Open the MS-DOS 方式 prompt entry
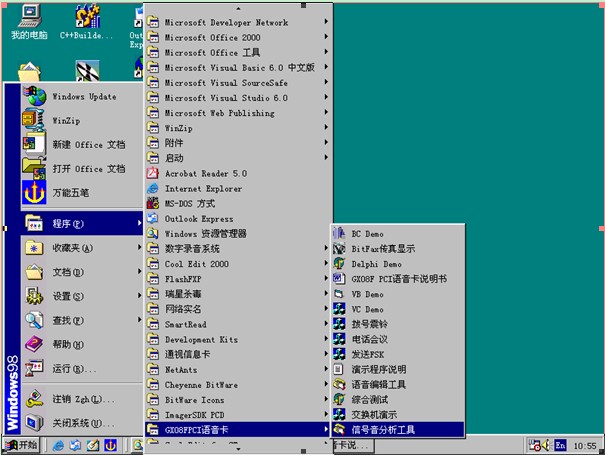This screenshot has height=455, width=605. coord(189,203)
